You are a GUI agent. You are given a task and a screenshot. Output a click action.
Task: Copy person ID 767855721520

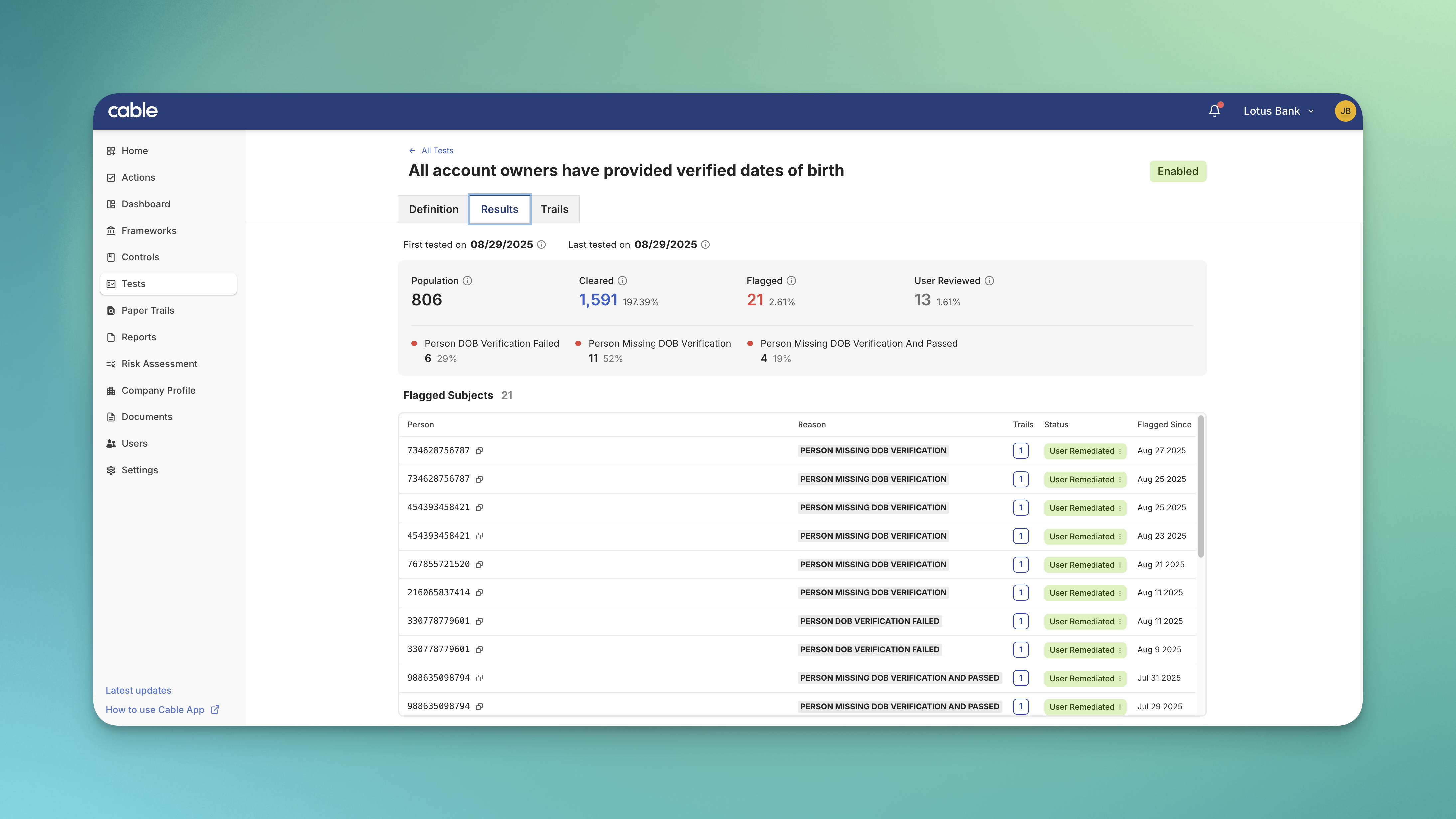pyautogui.click(x=479, y=564)
